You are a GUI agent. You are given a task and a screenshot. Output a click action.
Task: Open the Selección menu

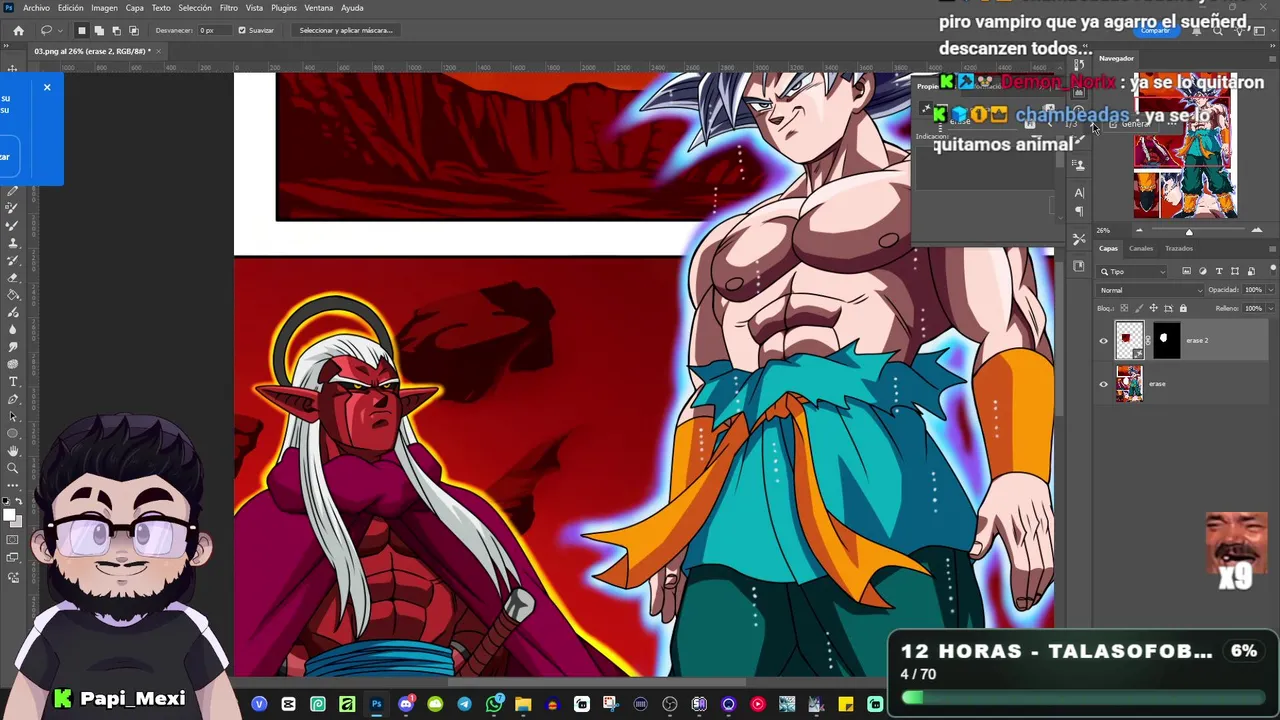195,8
